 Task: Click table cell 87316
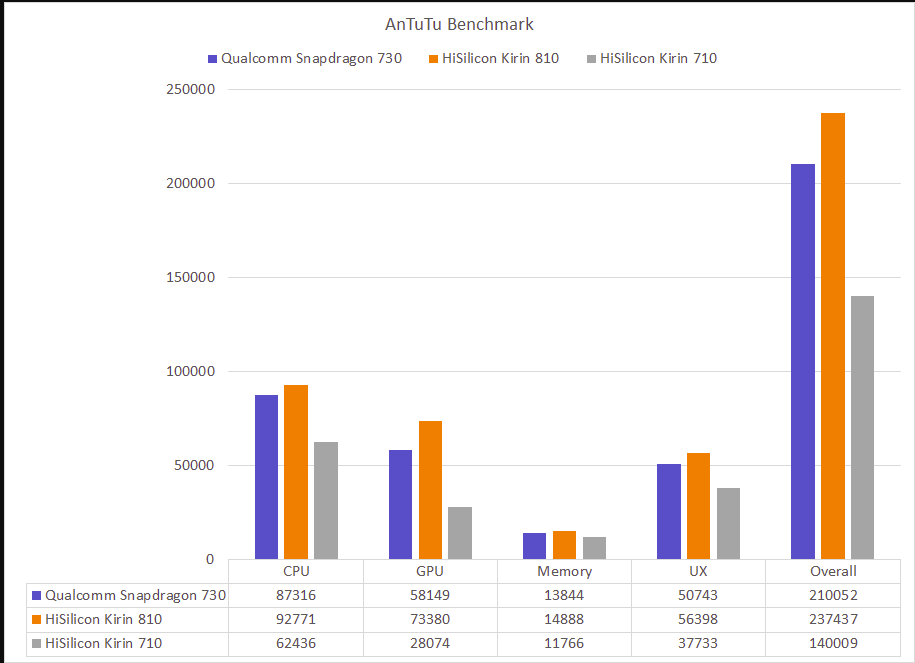[296, 595]
